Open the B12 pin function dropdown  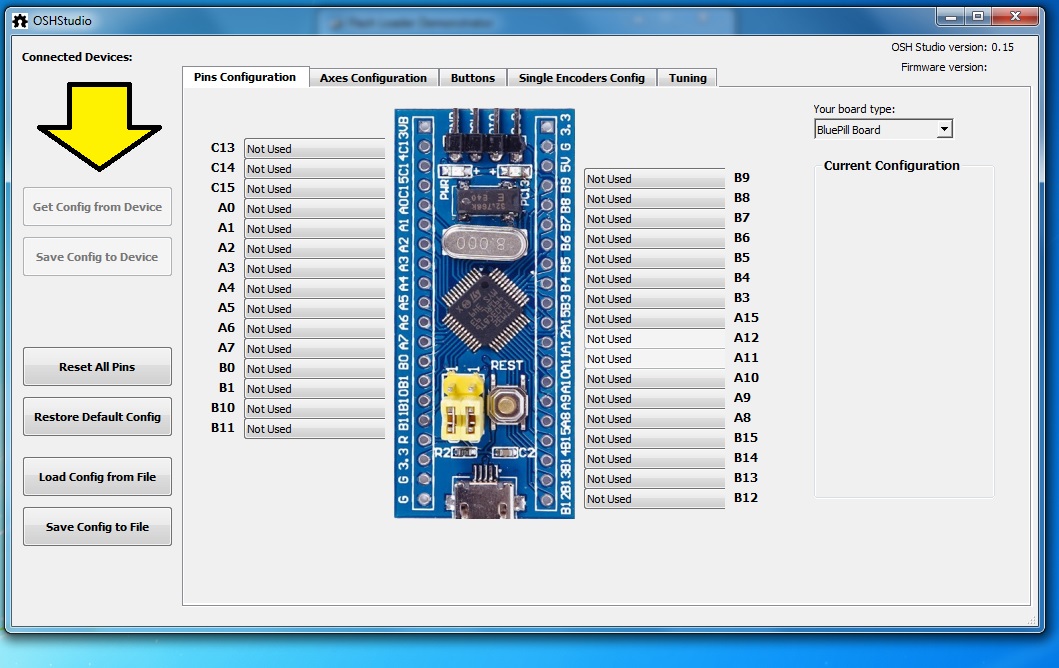(654, 499)
